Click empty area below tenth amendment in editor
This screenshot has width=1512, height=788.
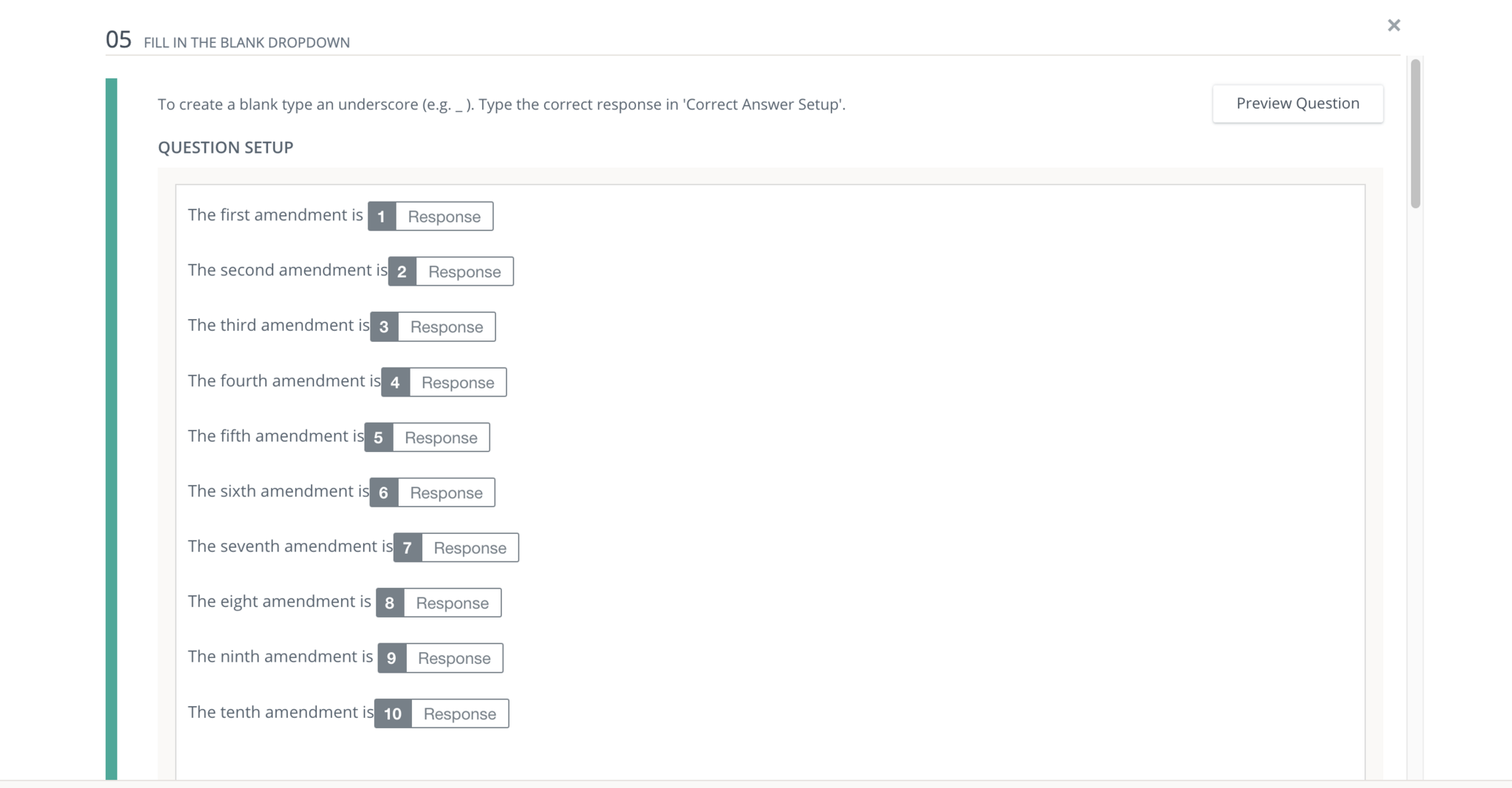point(738,753)
